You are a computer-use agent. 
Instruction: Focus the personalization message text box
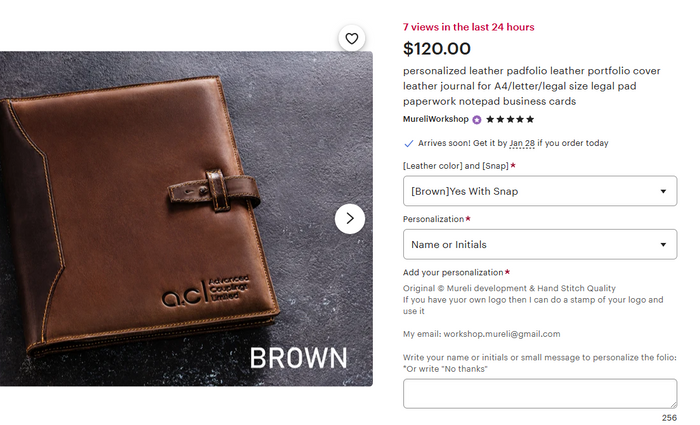coord(539,393)
